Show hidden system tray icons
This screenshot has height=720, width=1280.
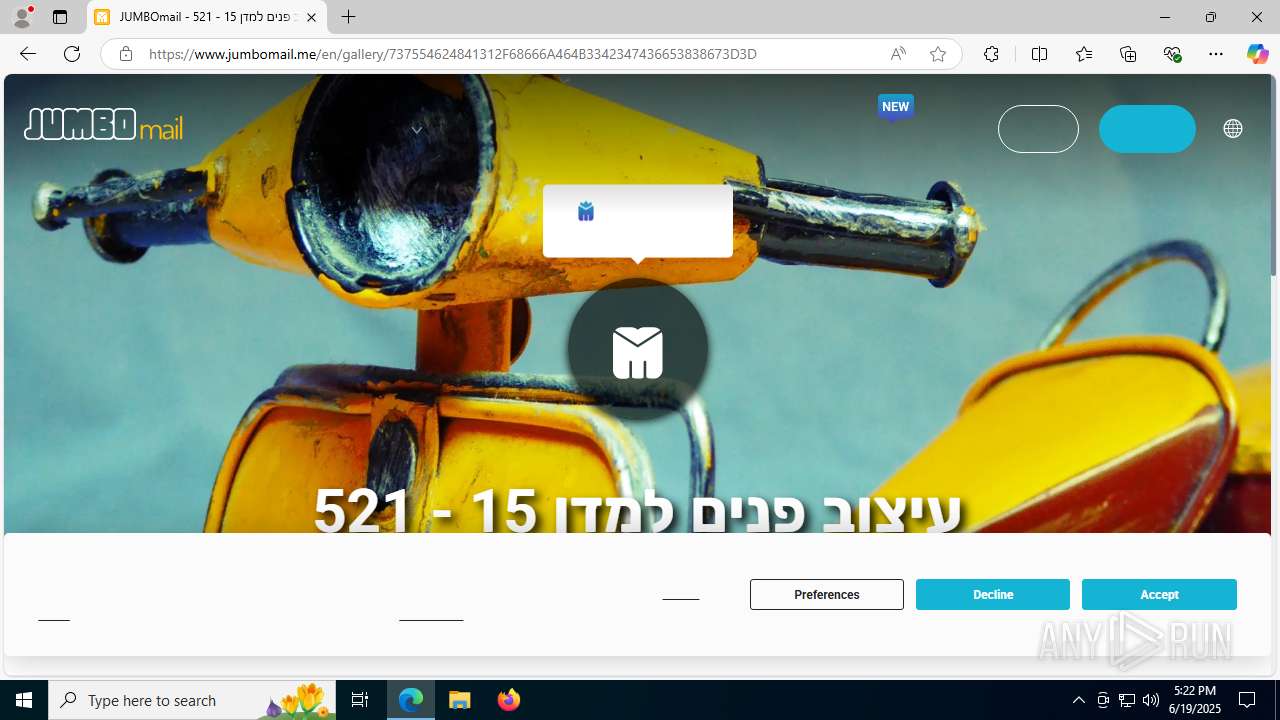(x=1078, y=700)
